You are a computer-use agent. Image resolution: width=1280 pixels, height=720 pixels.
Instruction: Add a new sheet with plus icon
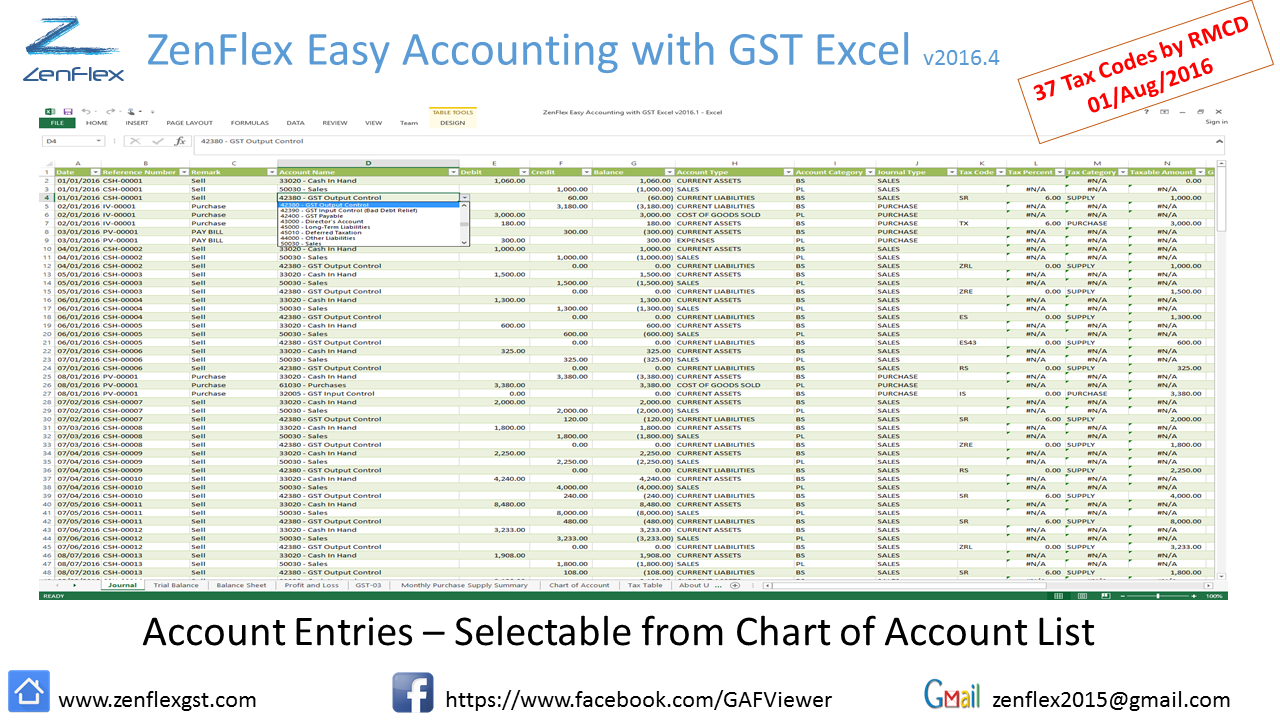pyautogui.click(x=735, y=585)
